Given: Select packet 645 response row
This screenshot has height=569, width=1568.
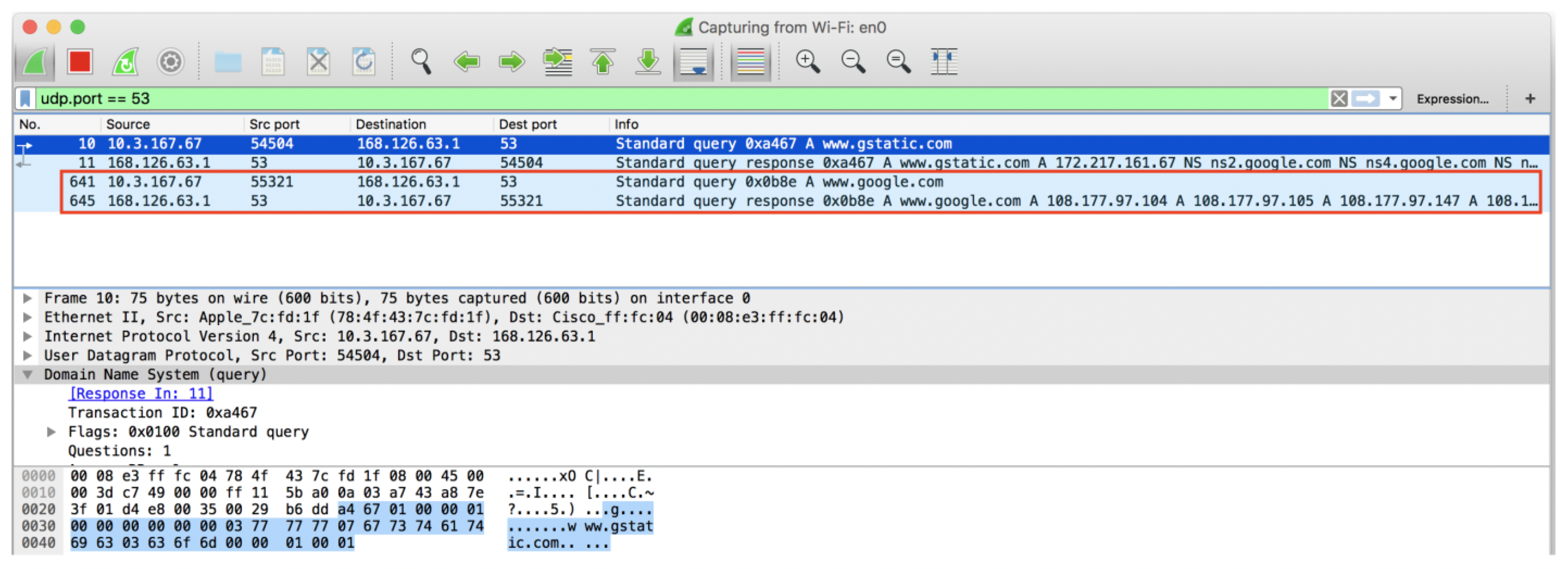Looking at the screenshot, I should click(782, 201).
